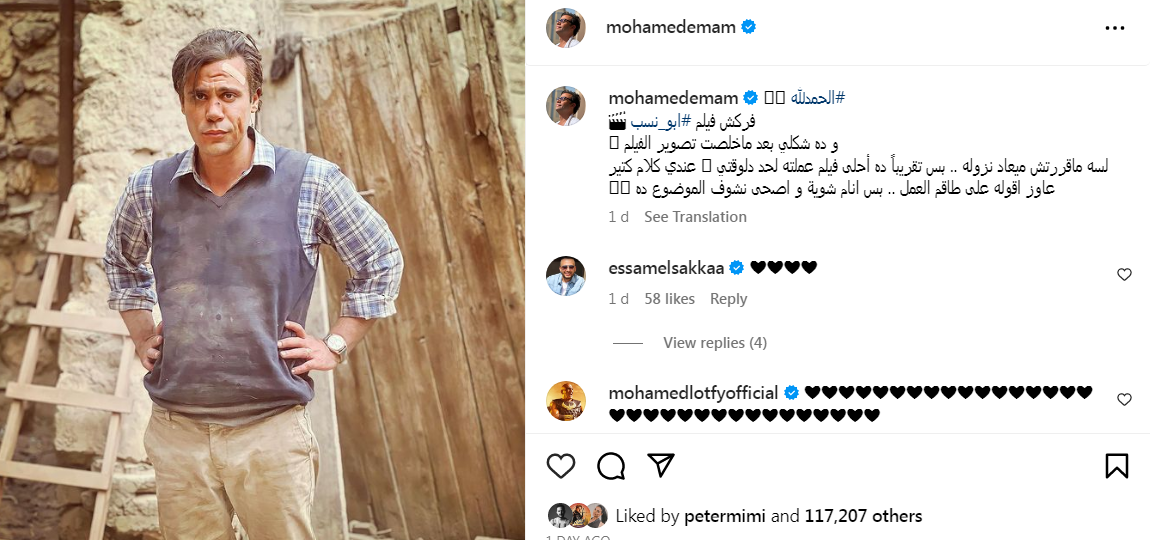The image size is (1150, 540).
Task: Open mohamedemam profile from header username
Action: point(672,27)
